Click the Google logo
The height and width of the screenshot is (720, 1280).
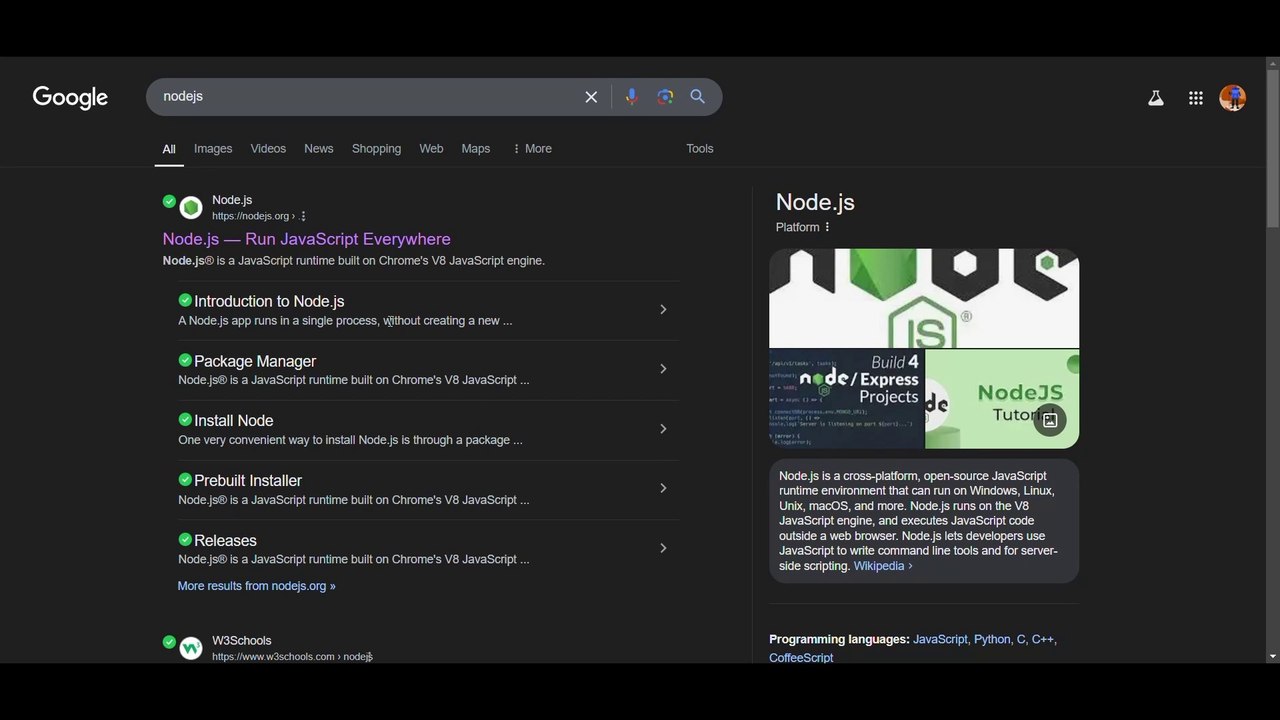[x=70, y=97]
